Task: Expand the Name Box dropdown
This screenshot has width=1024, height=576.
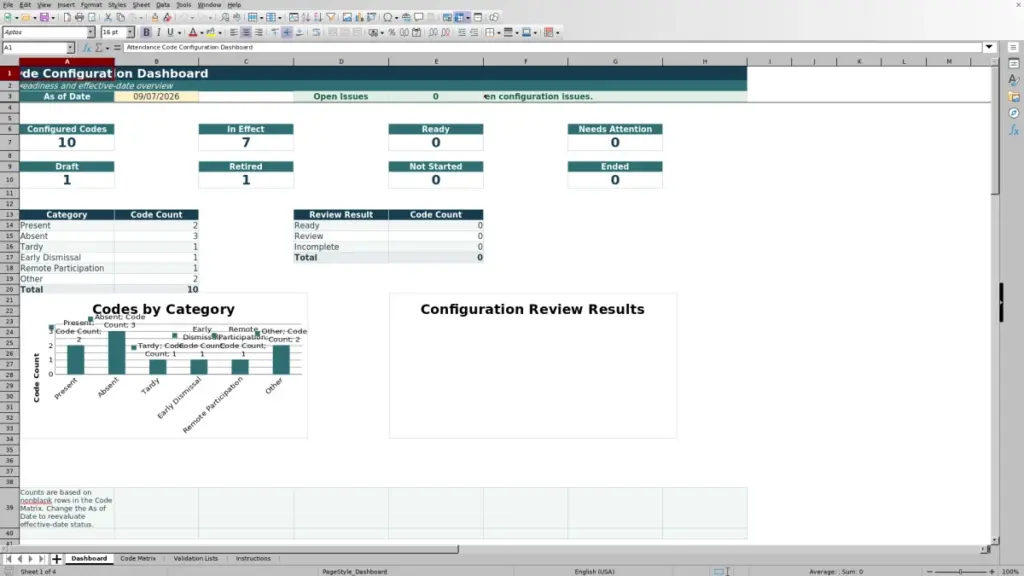Action: point(70,48)
